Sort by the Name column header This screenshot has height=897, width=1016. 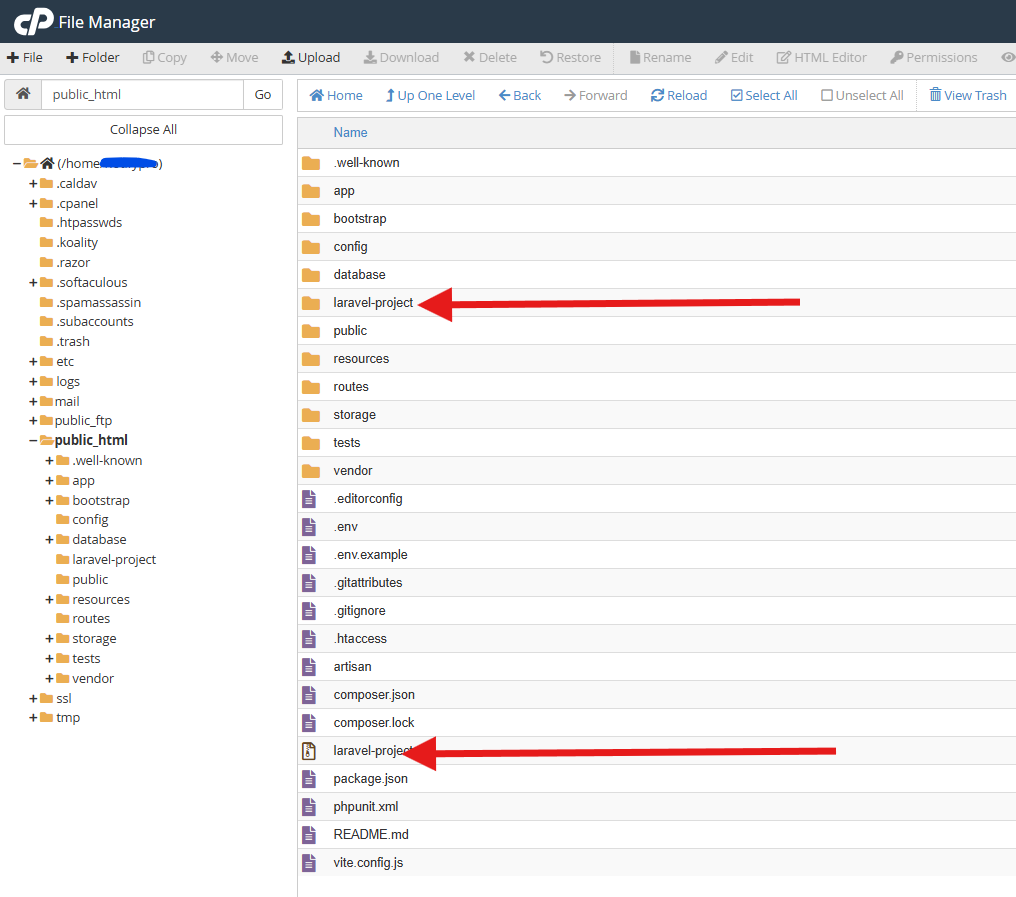pos(351,132)
